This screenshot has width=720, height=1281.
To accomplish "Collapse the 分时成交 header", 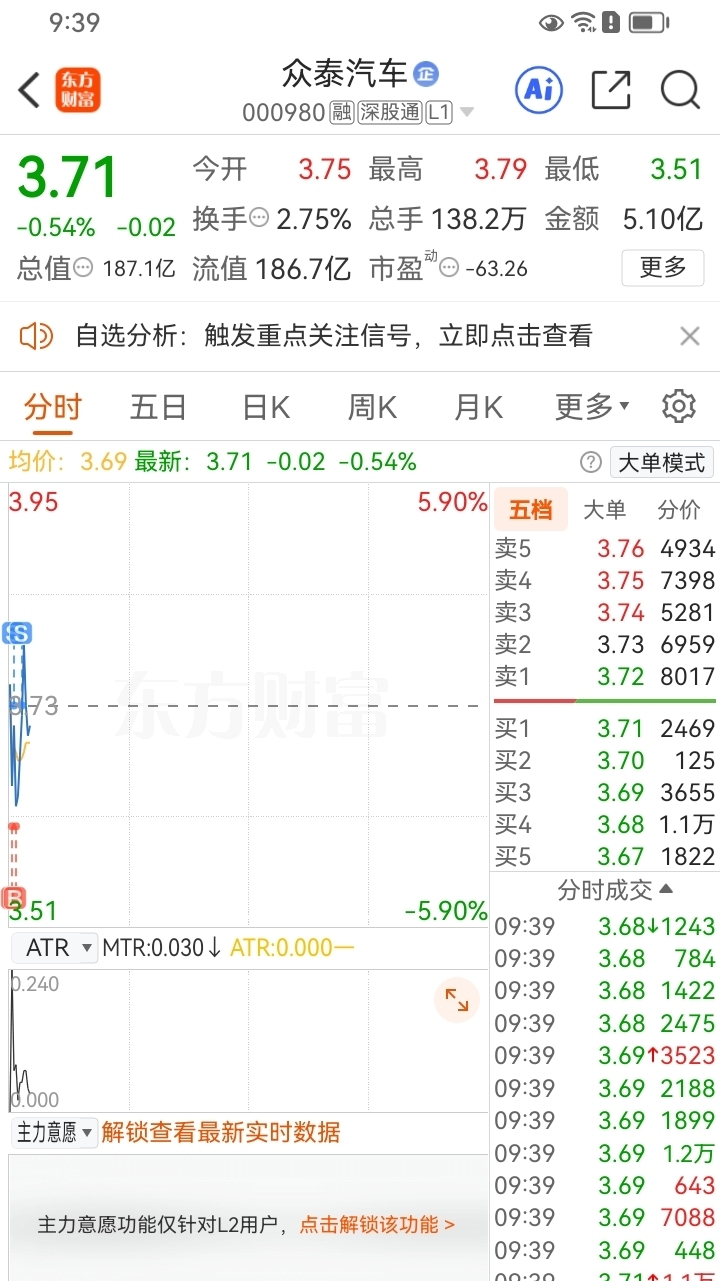I will 615,889.
